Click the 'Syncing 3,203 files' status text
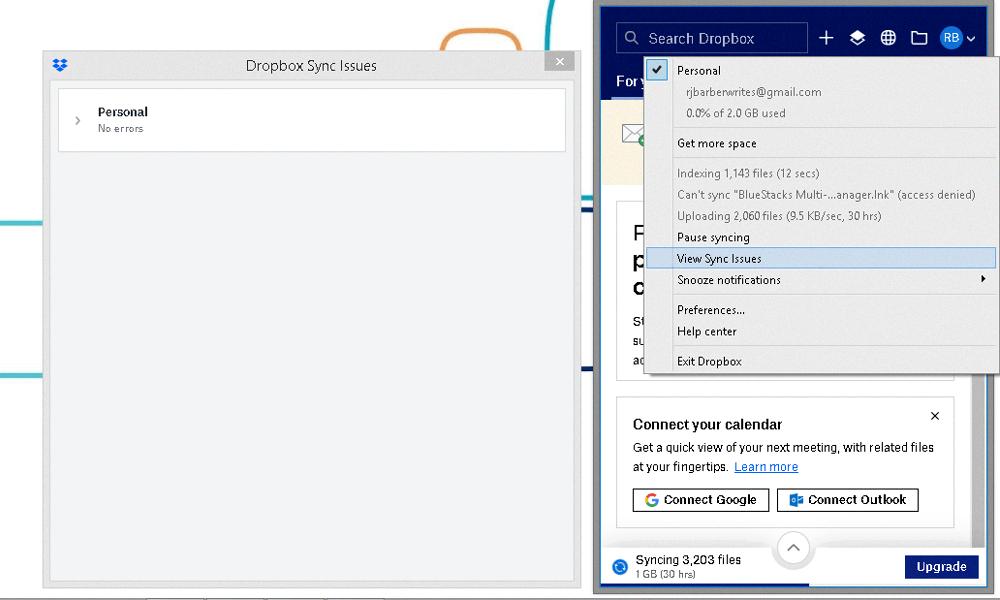 [x=688, y=560]
